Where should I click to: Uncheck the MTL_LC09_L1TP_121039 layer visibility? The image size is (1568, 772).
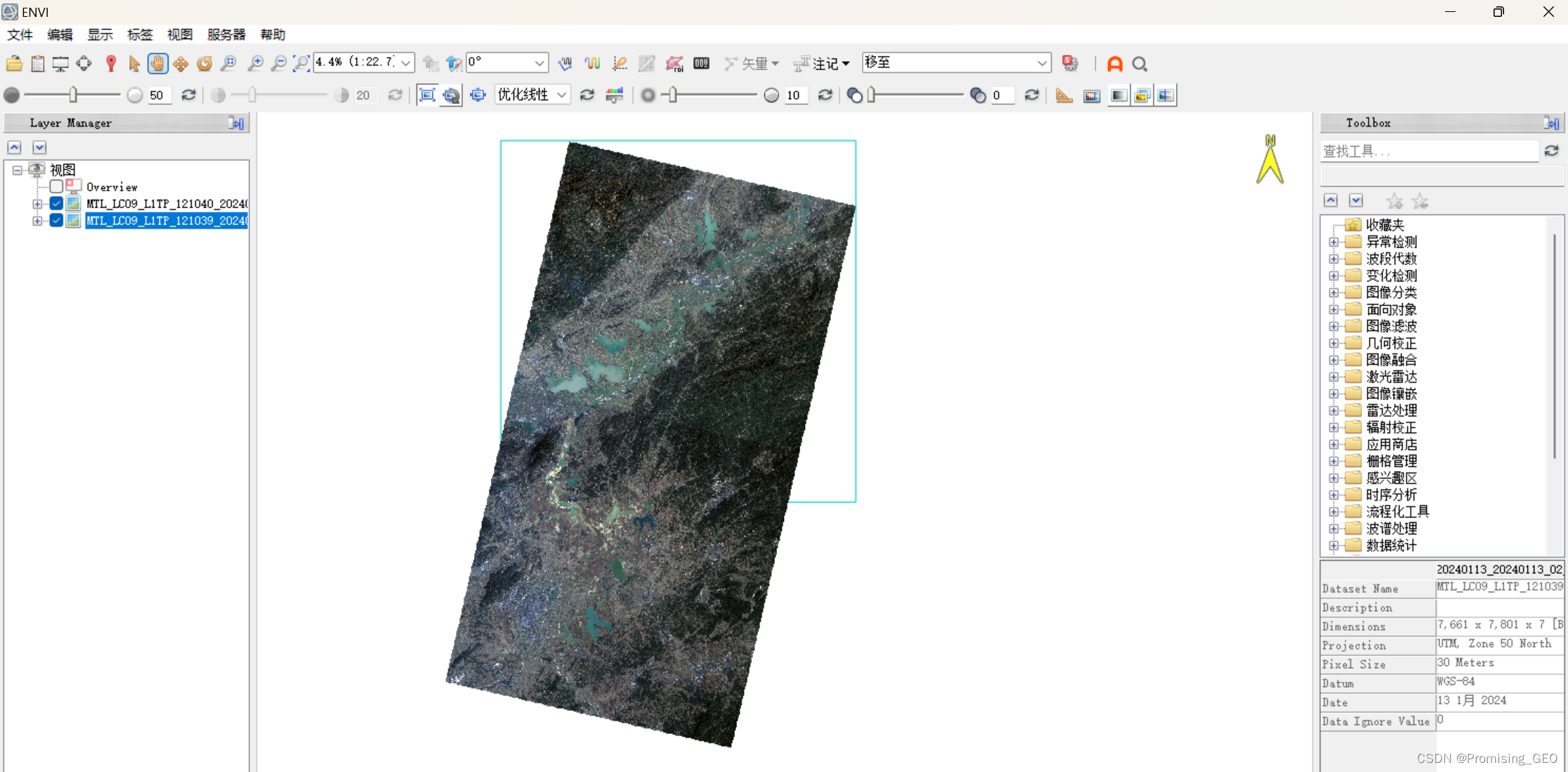[56, 221]
